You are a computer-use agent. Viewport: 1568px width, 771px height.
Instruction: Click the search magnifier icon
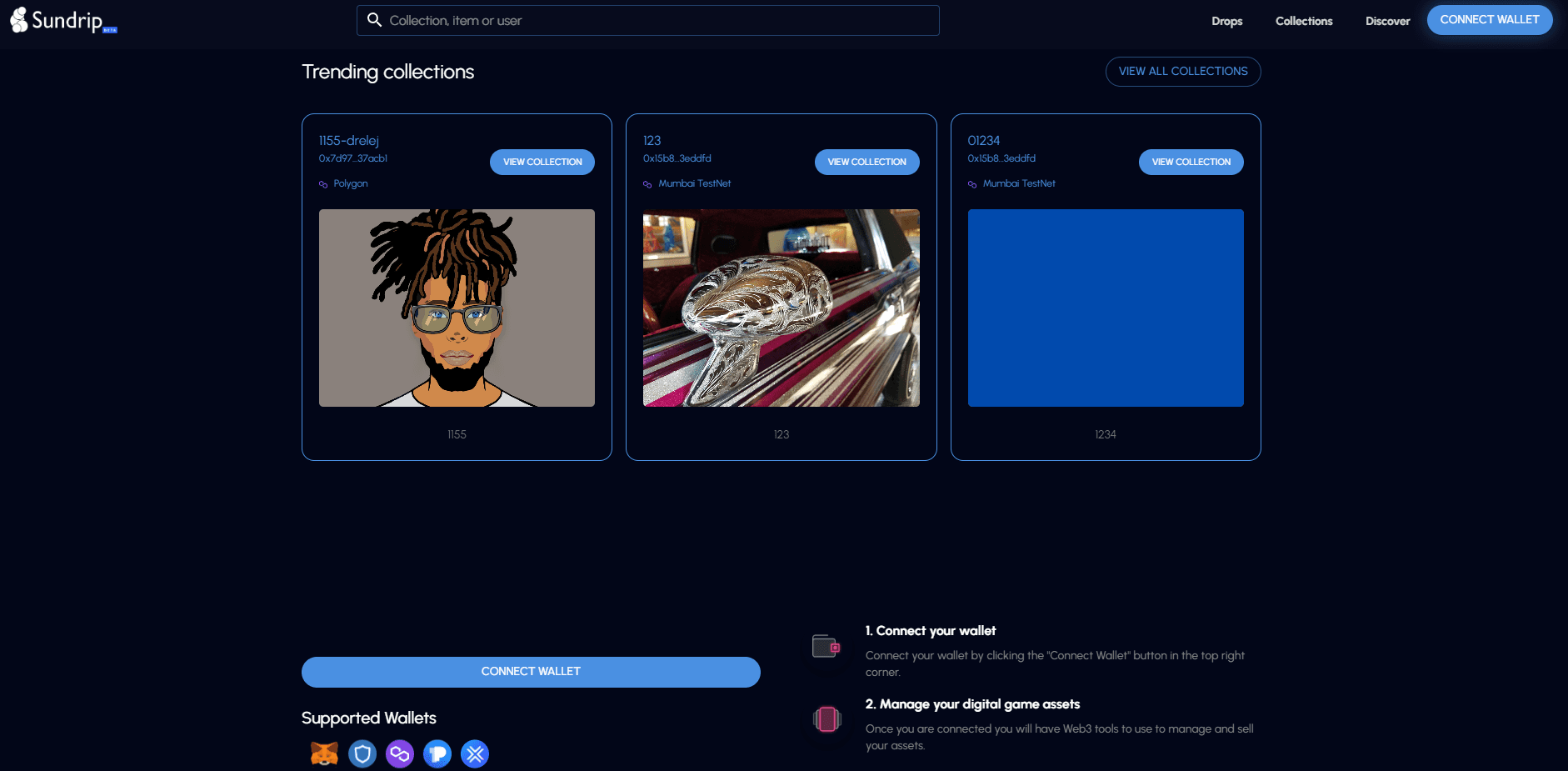[x=375, y=20]
